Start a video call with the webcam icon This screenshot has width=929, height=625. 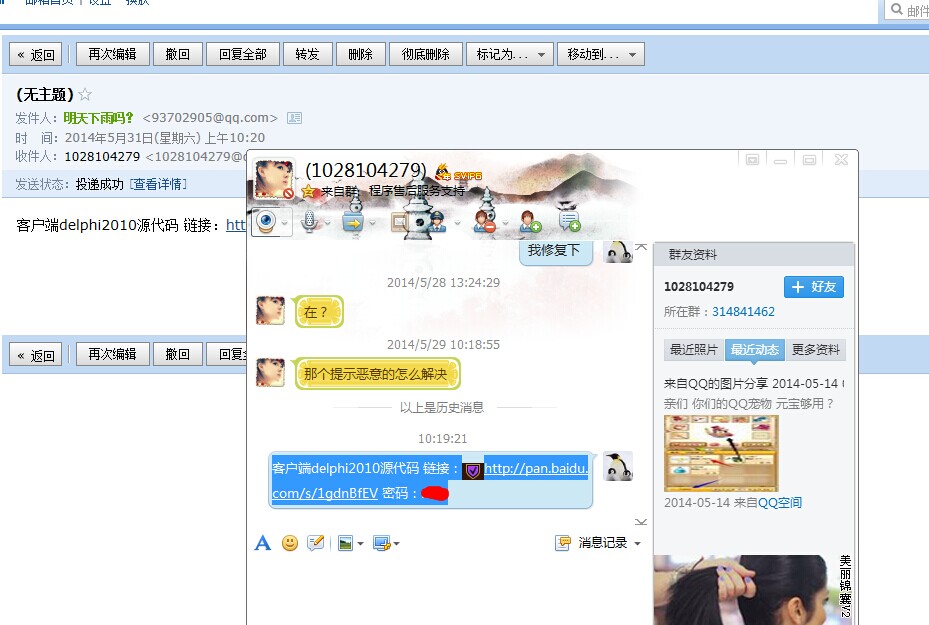(266, 222)
